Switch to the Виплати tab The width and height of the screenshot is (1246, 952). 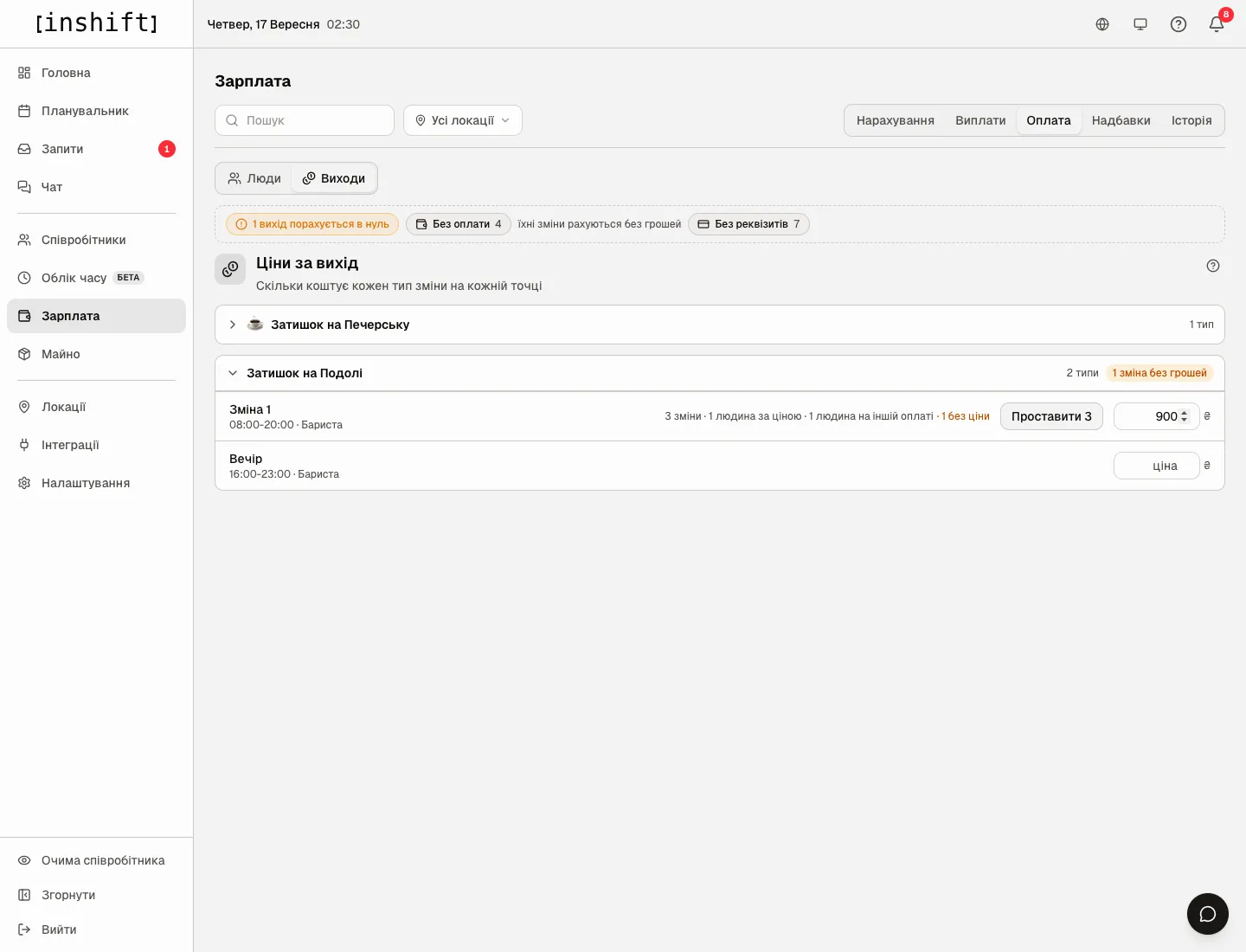click(980, 120)
